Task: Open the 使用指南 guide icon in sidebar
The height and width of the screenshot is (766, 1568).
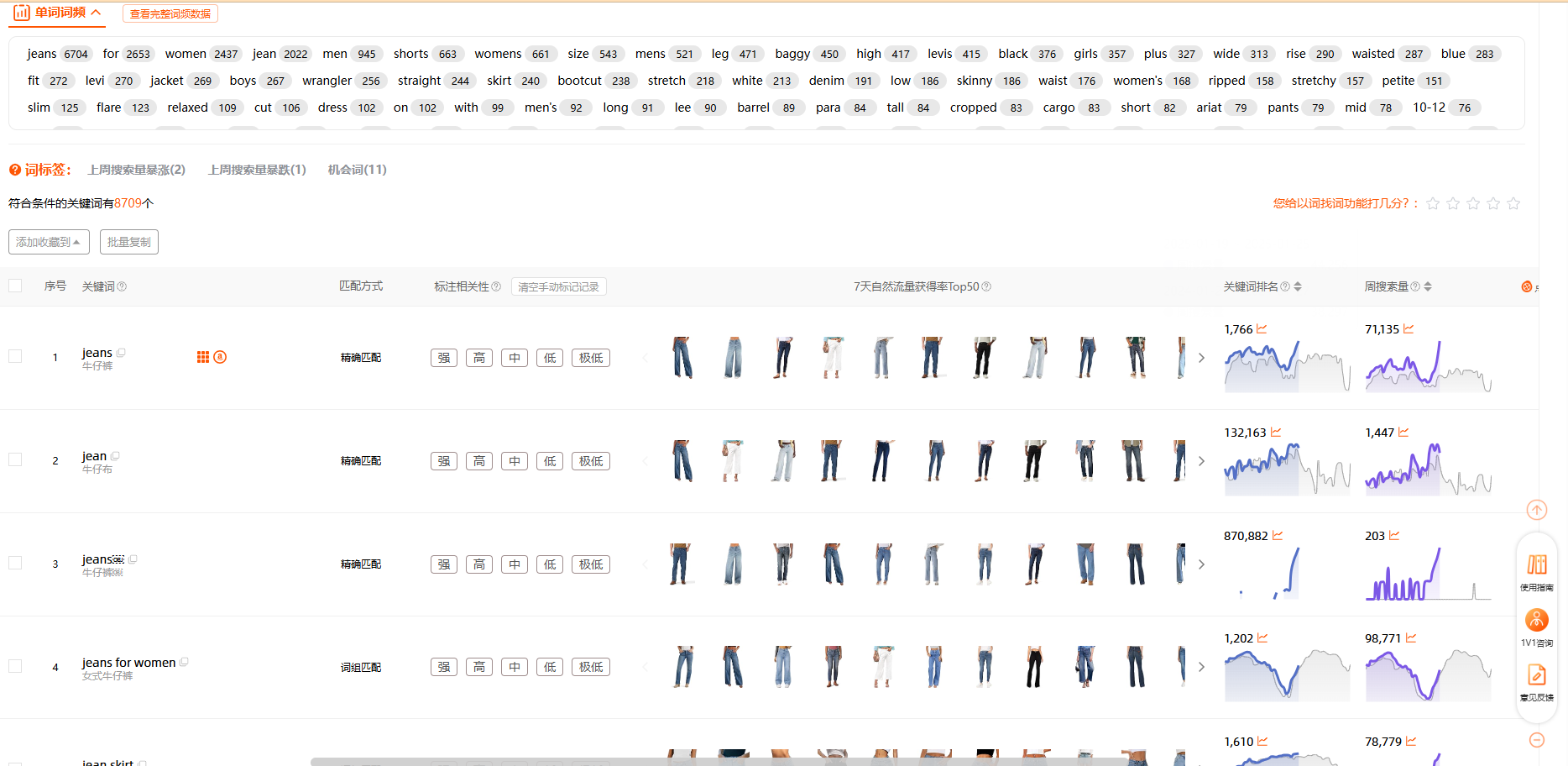Action: (1537, 570)
